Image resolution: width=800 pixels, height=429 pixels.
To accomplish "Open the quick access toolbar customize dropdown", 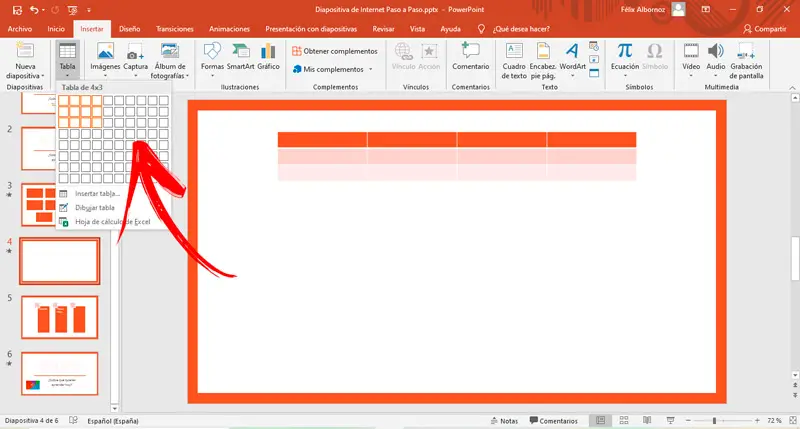I will point(89,10).
